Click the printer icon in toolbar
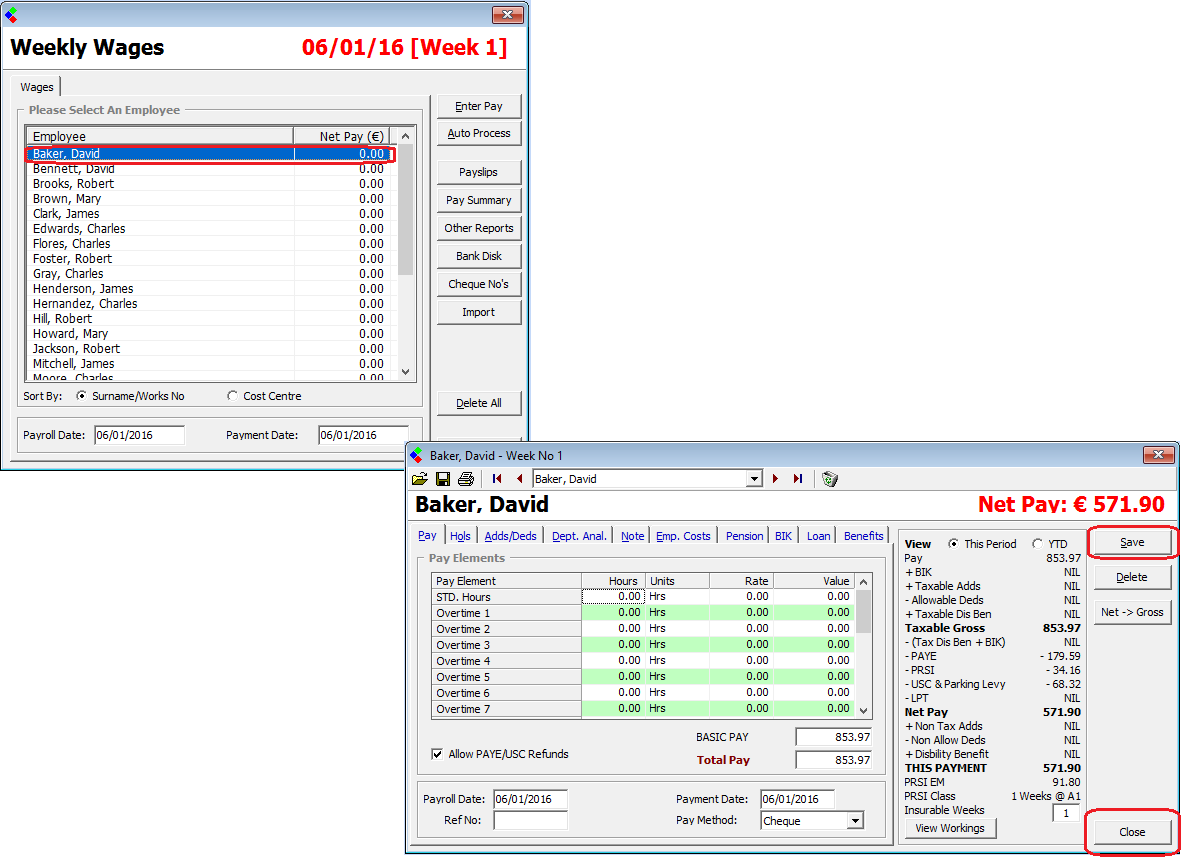 point(465,480)
